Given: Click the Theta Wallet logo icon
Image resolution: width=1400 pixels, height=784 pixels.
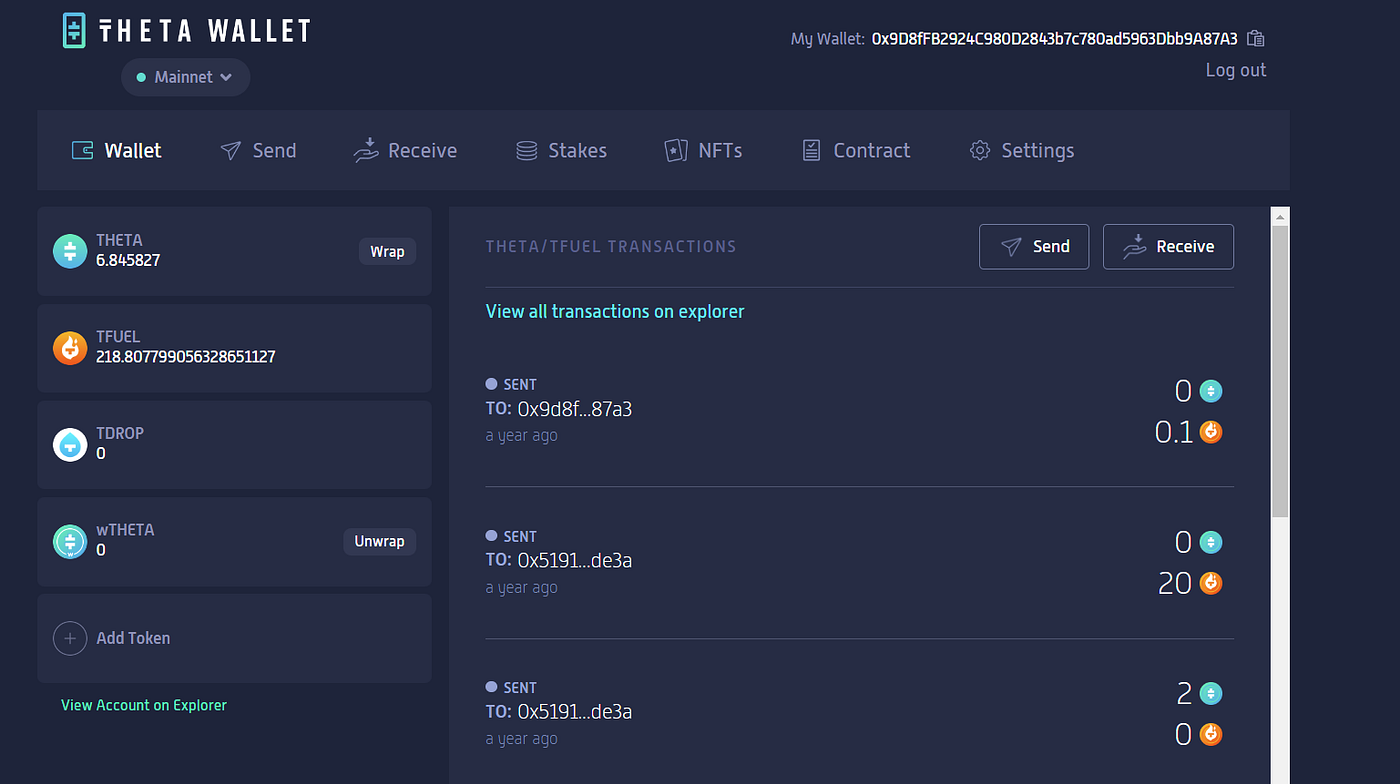Looking at the screenshot, I should 75,30.
